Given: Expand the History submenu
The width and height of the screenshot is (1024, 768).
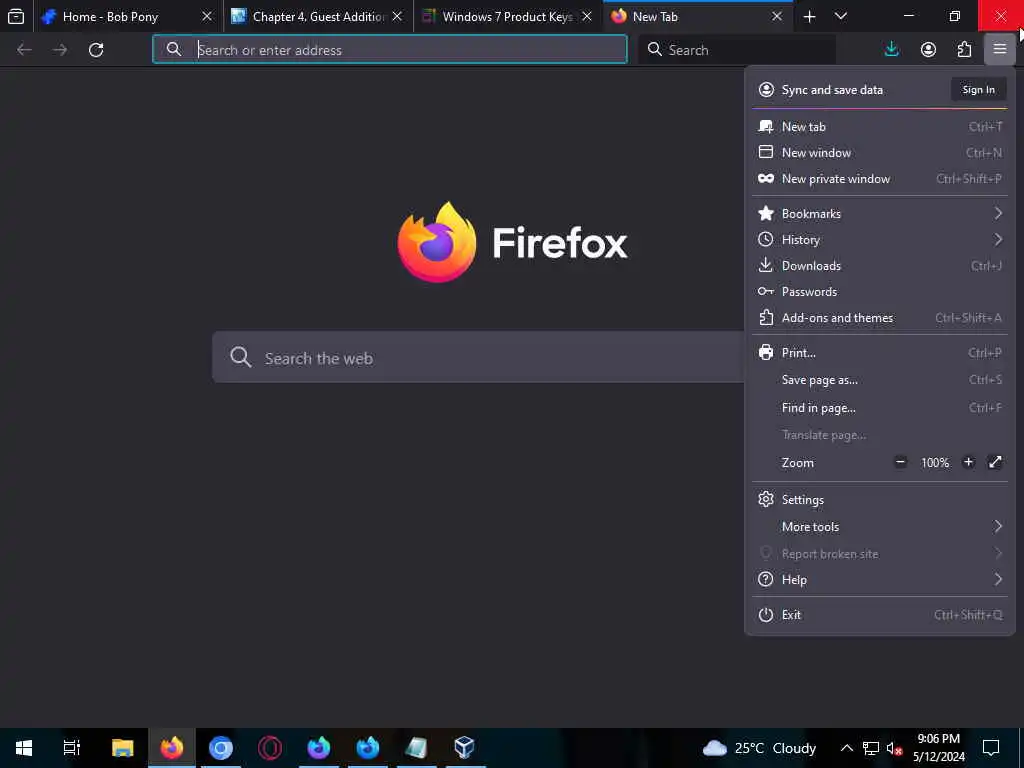Looking at the screenshot, I should coord(880,240).
